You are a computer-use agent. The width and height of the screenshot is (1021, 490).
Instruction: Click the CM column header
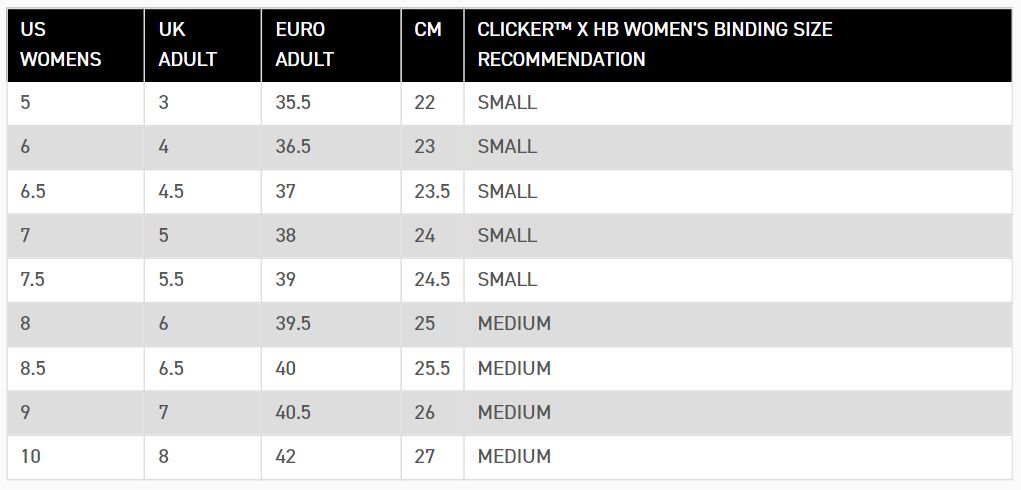pyautogui.click(x=428, y=30)
